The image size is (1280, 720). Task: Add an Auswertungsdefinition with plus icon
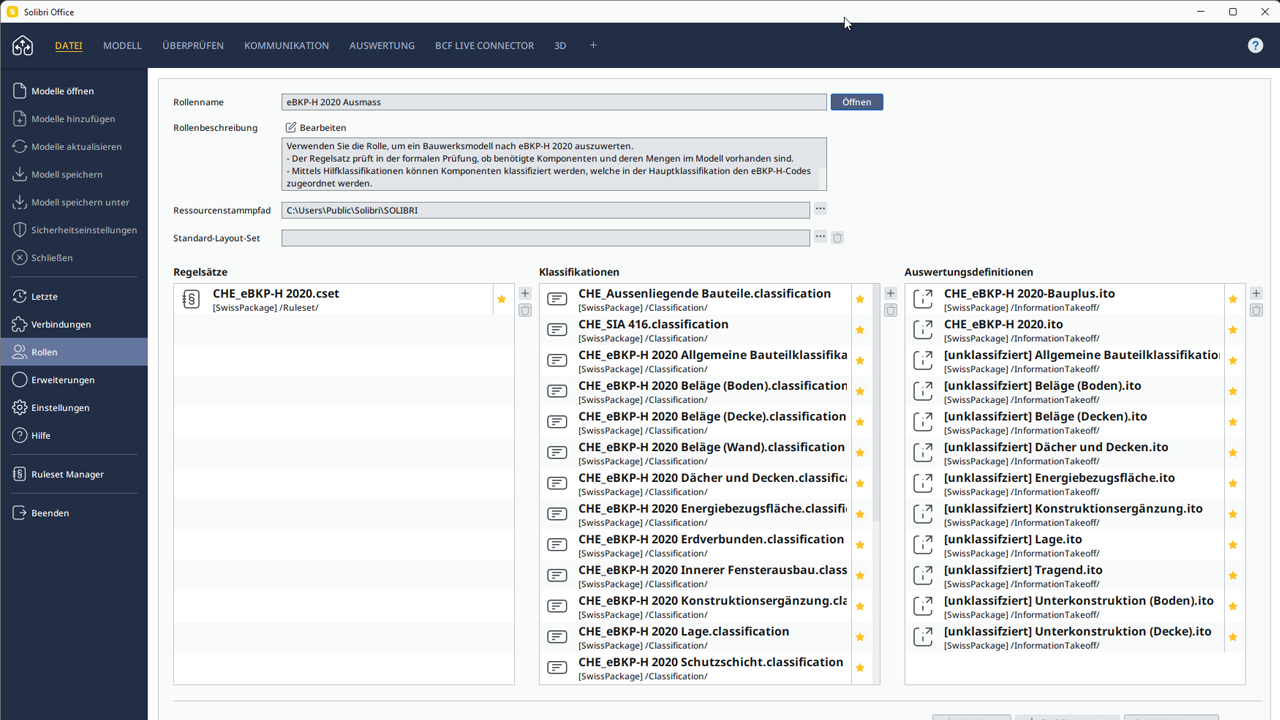point(1257,294)
